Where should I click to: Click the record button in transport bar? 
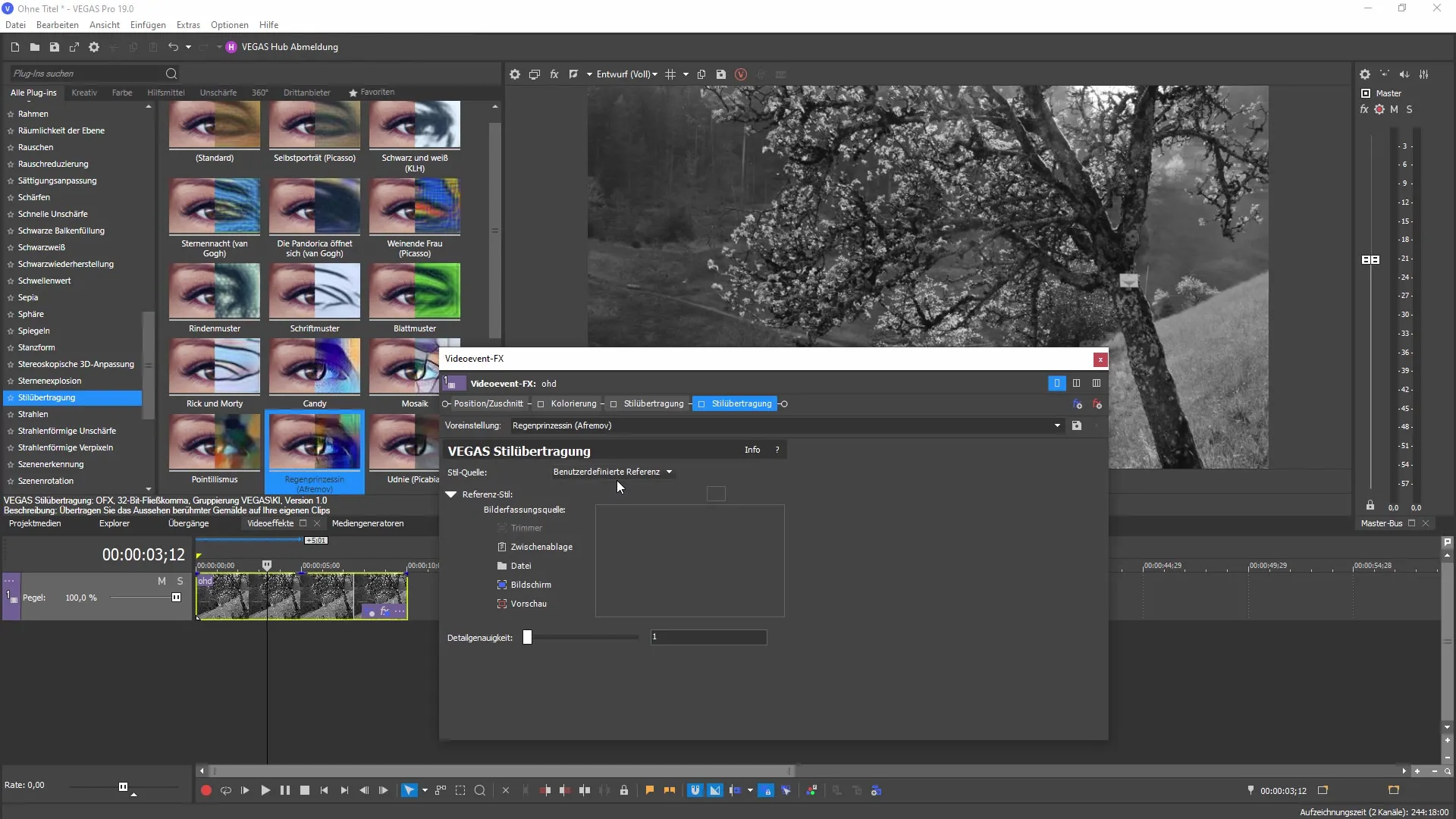tap(206, 790)
